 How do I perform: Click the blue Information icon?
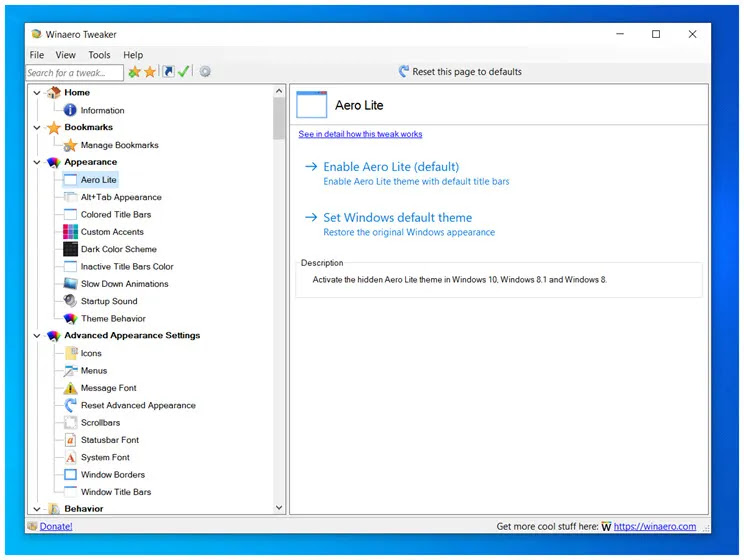click(70, 110)
